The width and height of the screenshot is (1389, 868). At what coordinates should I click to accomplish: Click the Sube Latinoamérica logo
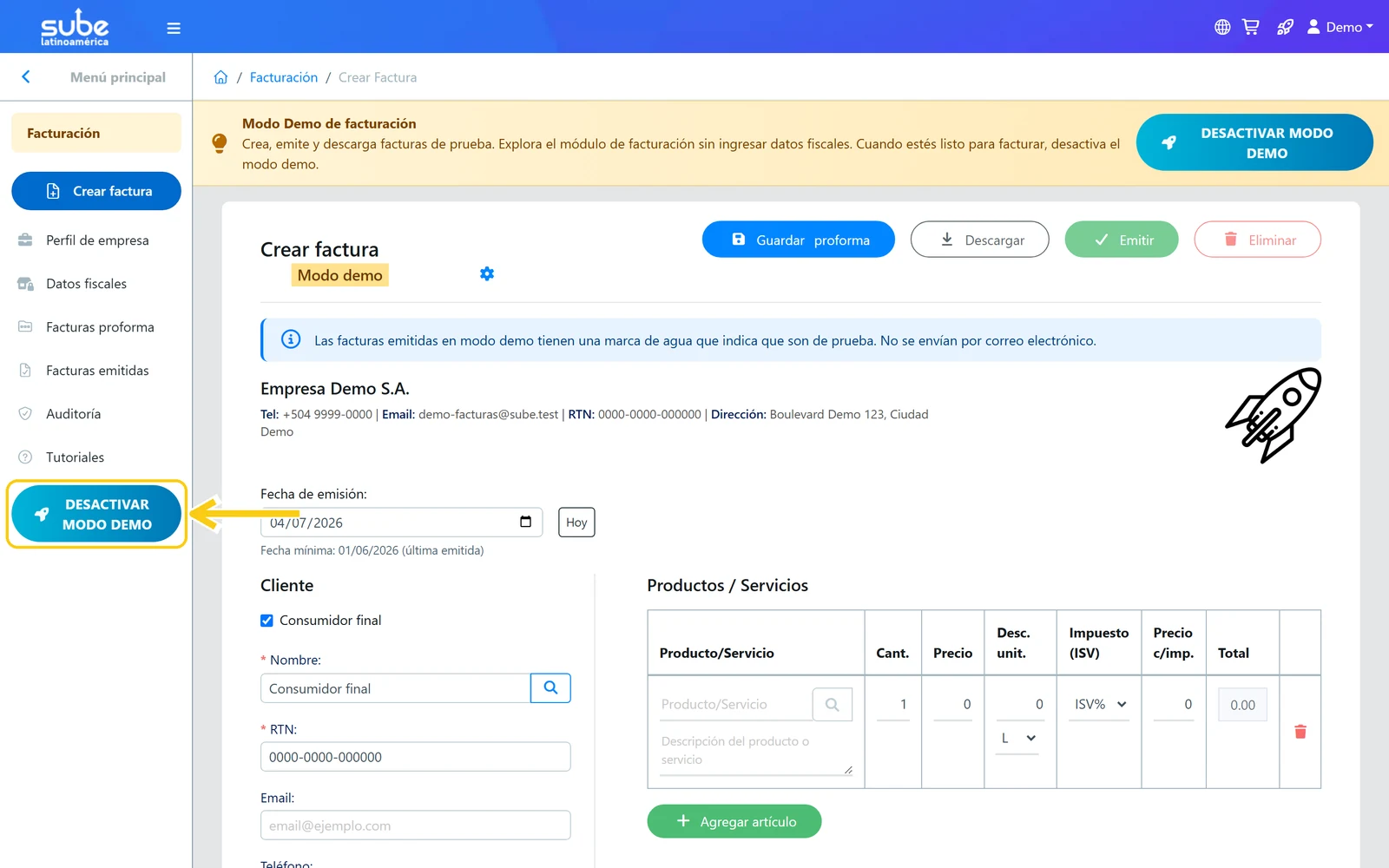pyautogui.click(x=75, y=28)
